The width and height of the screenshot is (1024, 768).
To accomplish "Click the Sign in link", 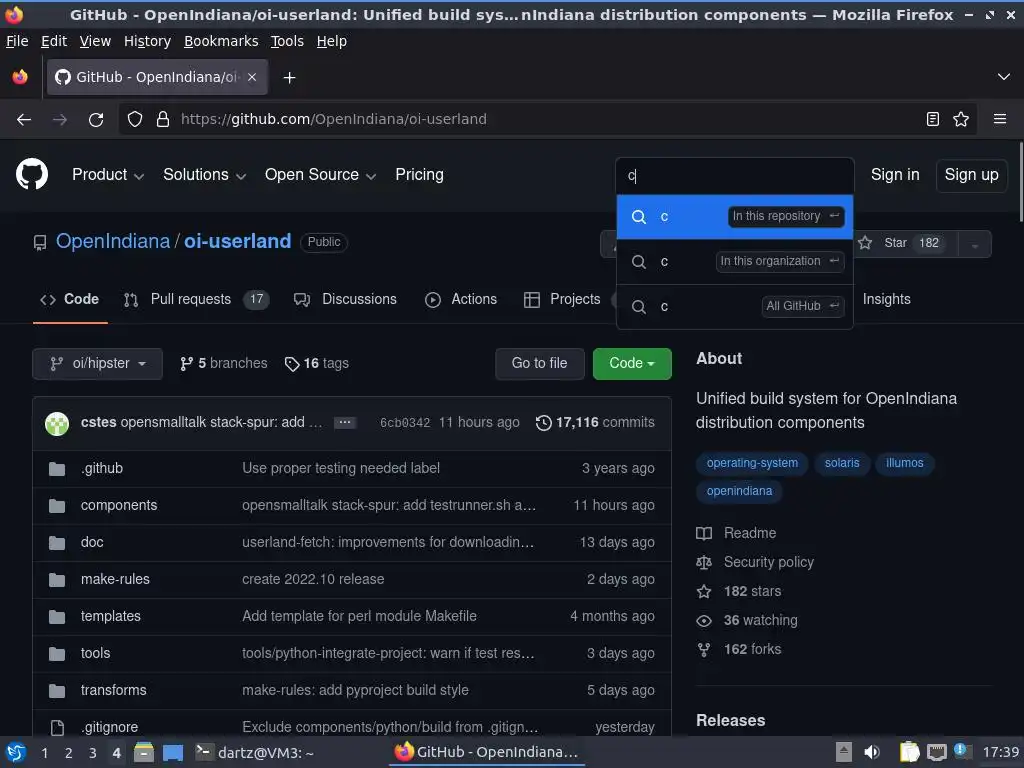I will tap(895, 175).
